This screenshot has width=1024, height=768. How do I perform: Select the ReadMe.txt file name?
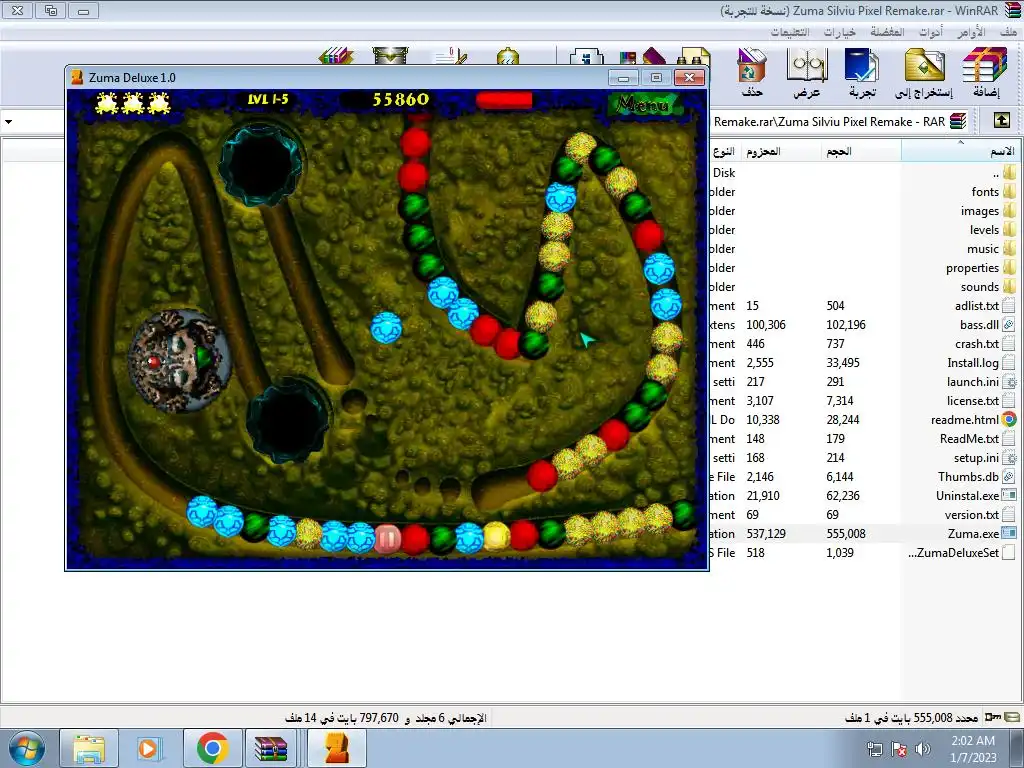[969, 439]
